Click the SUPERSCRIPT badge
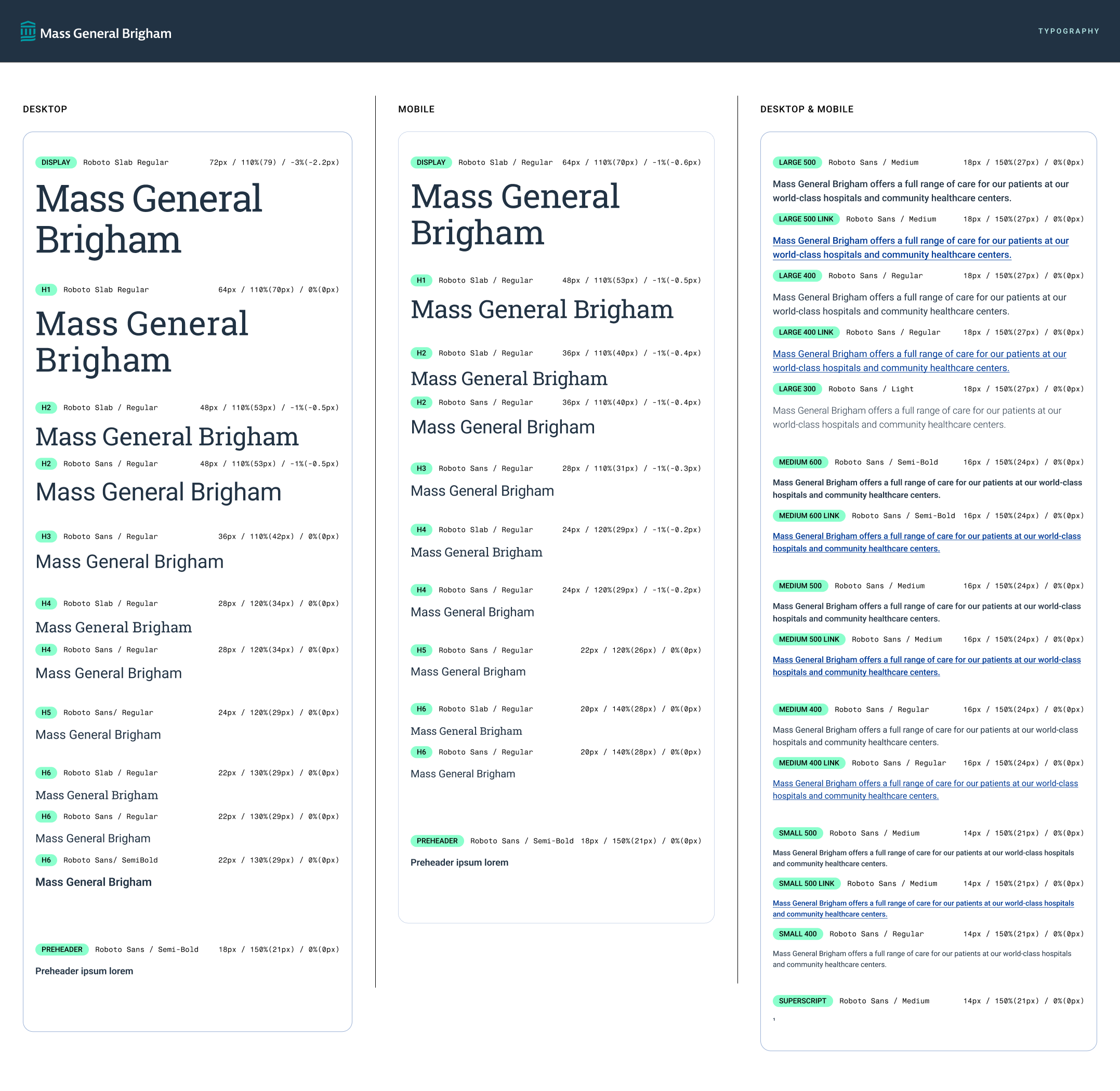Viewport: 1120px width, 1091px height. click(x=802, y=1001)
